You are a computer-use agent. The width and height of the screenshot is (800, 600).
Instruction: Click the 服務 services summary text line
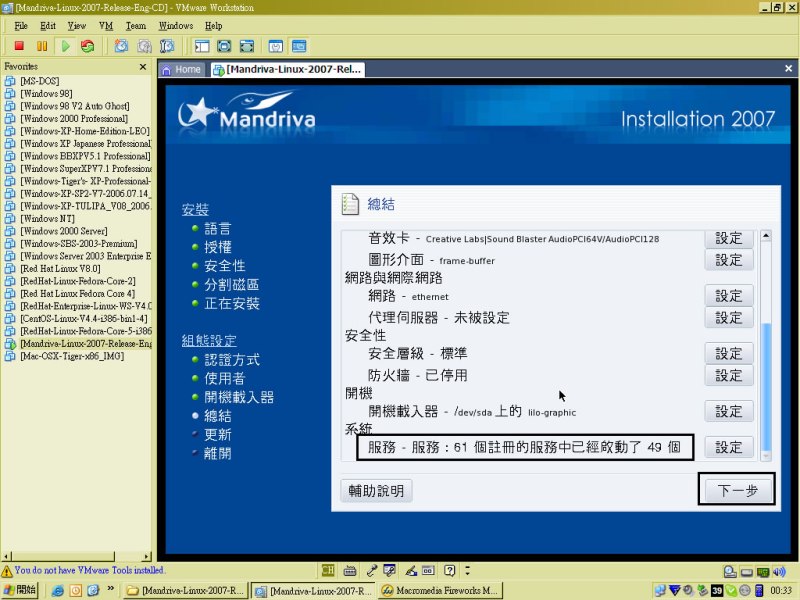pyautogui.click(x=524, y=447)
